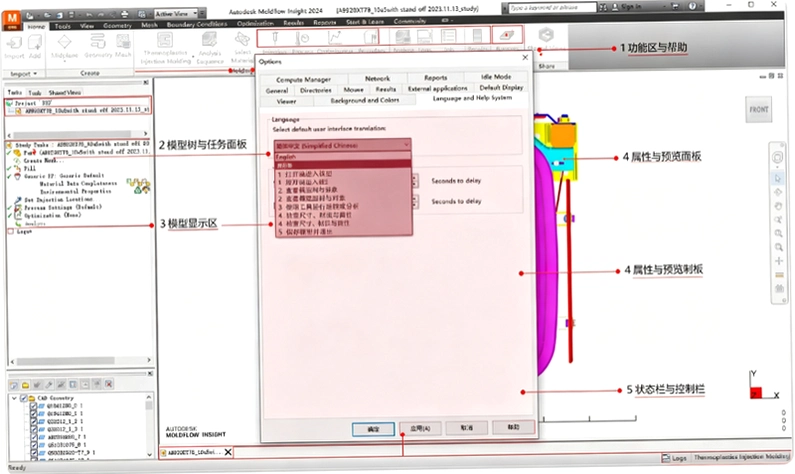This screenshot has width=795, height=474.
Task: Open the interface language combo box
Action: pos(342,145)
